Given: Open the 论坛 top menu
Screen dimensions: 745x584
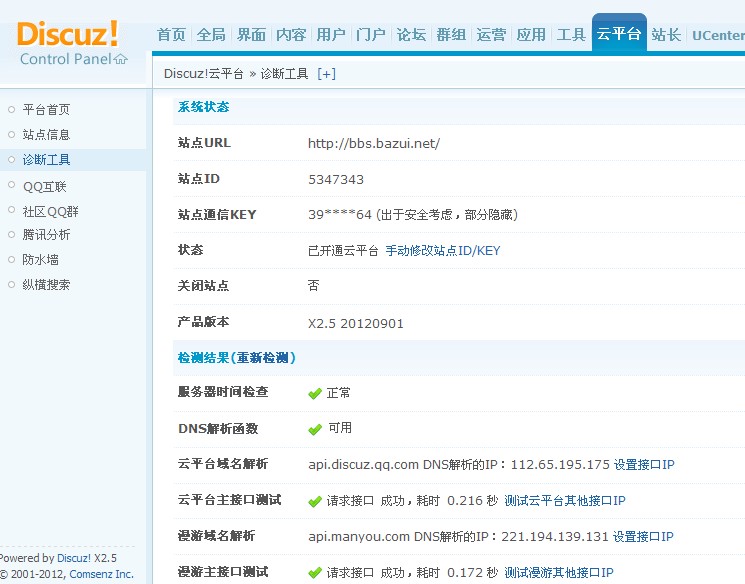Looking at the screenshot, I should [411, 35].
